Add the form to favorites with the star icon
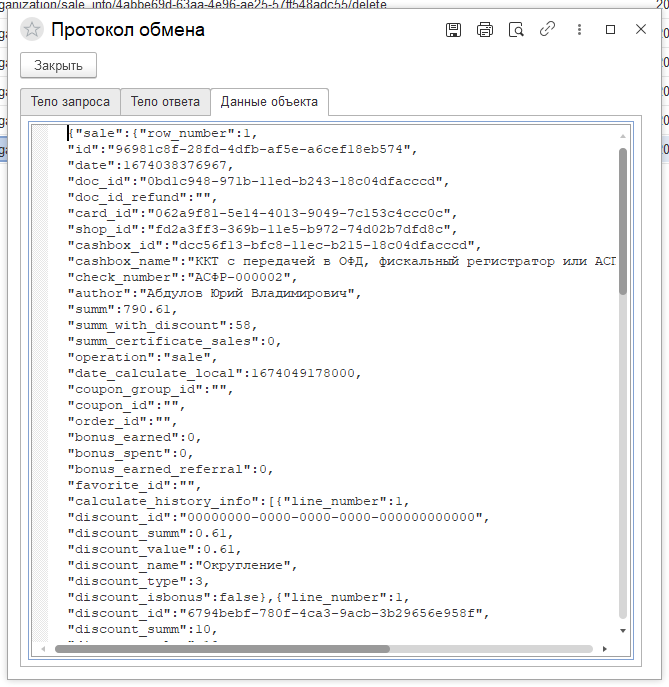 [x=32, y=30]
